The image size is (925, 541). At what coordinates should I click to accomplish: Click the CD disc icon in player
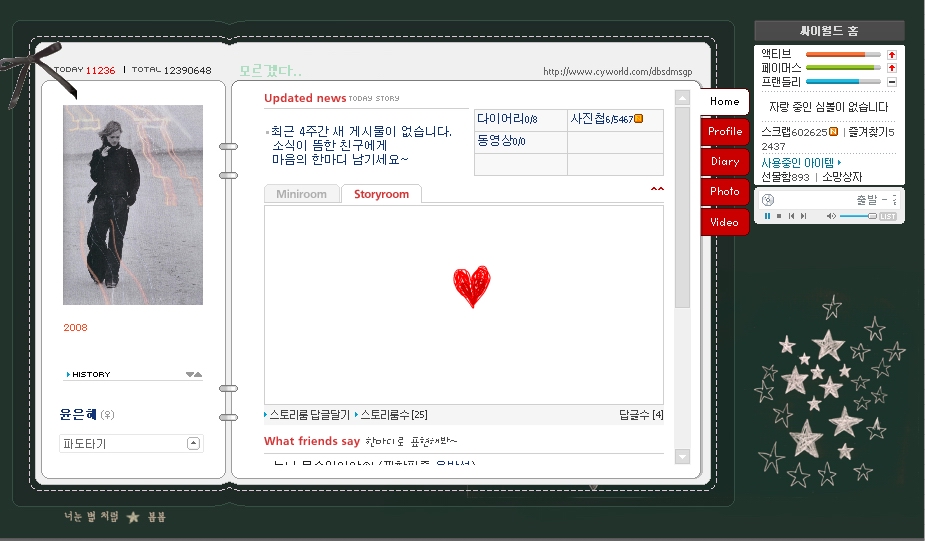767,200
